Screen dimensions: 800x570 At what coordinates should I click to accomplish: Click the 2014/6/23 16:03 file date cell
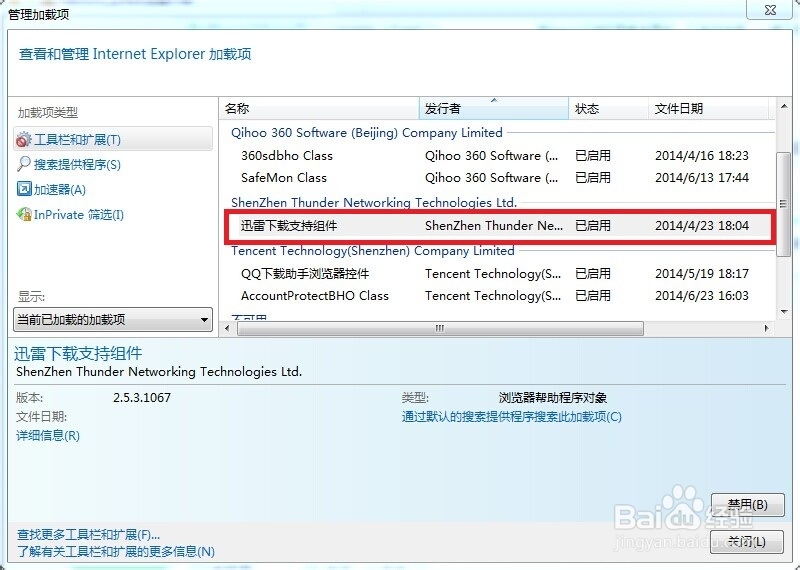tap(702, 295)
